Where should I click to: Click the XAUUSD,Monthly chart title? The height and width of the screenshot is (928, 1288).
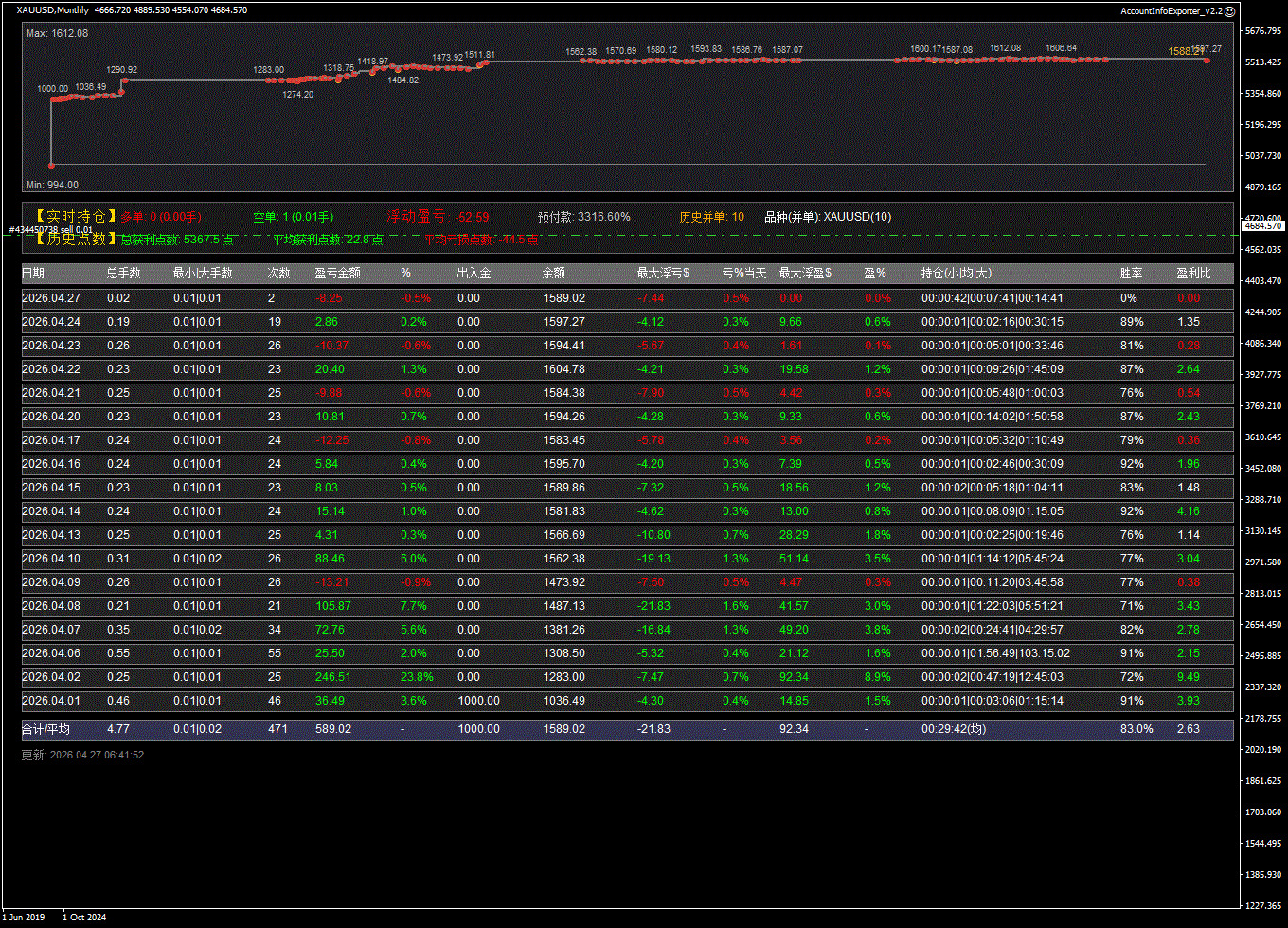coord(53,10)
